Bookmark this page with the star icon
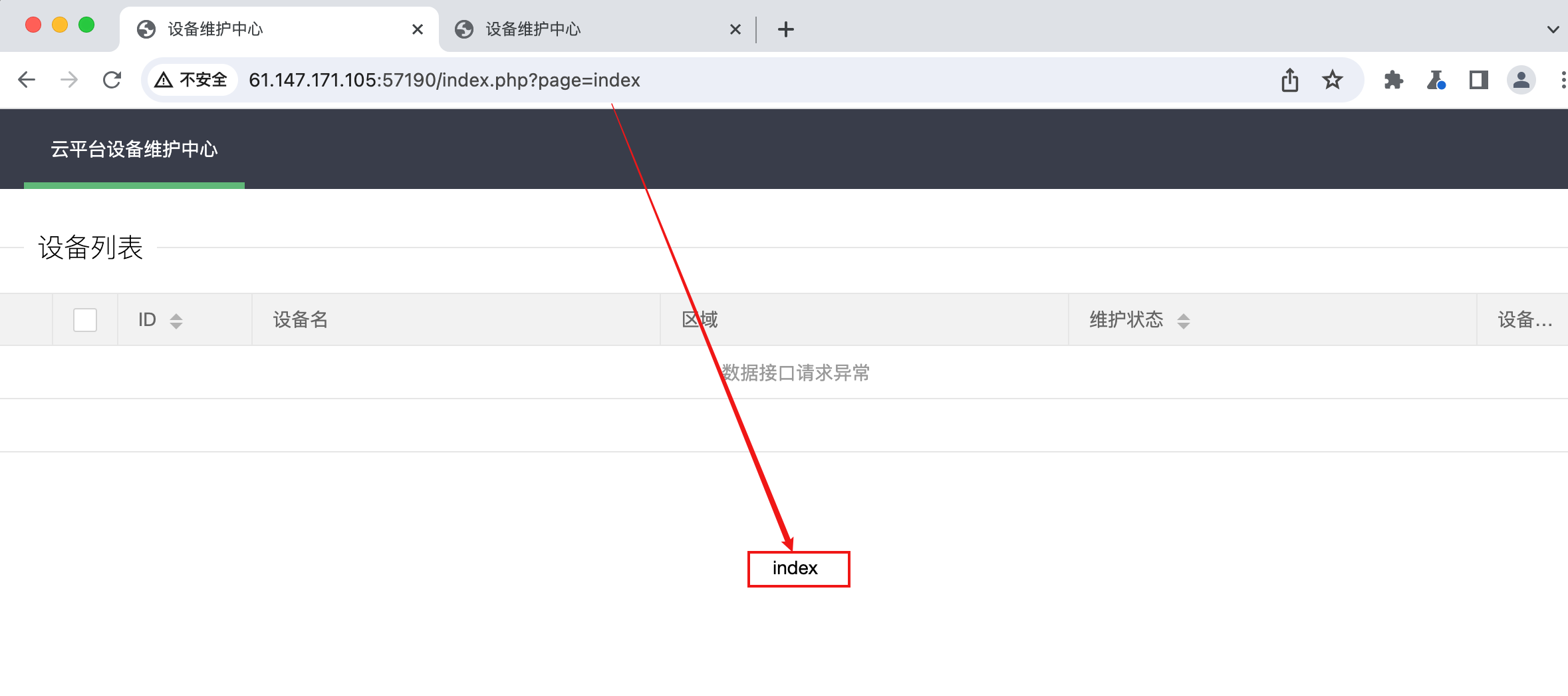This screenshot has width=1568, height=696. point(1333,79)
